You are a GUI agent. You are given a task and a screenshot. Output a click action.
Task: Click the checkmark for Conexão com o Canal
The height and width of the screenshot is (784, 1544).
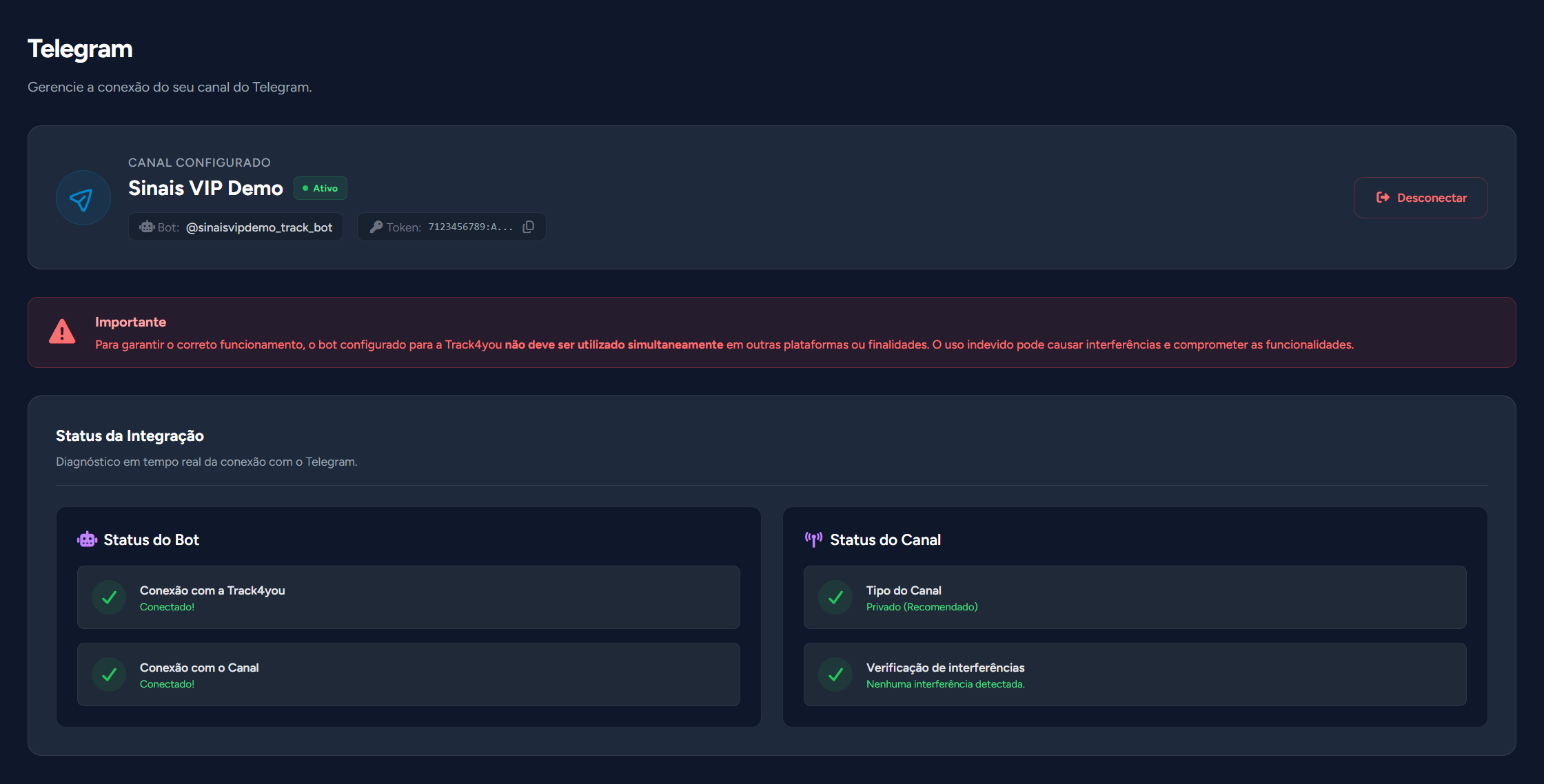tap(109, 674)
